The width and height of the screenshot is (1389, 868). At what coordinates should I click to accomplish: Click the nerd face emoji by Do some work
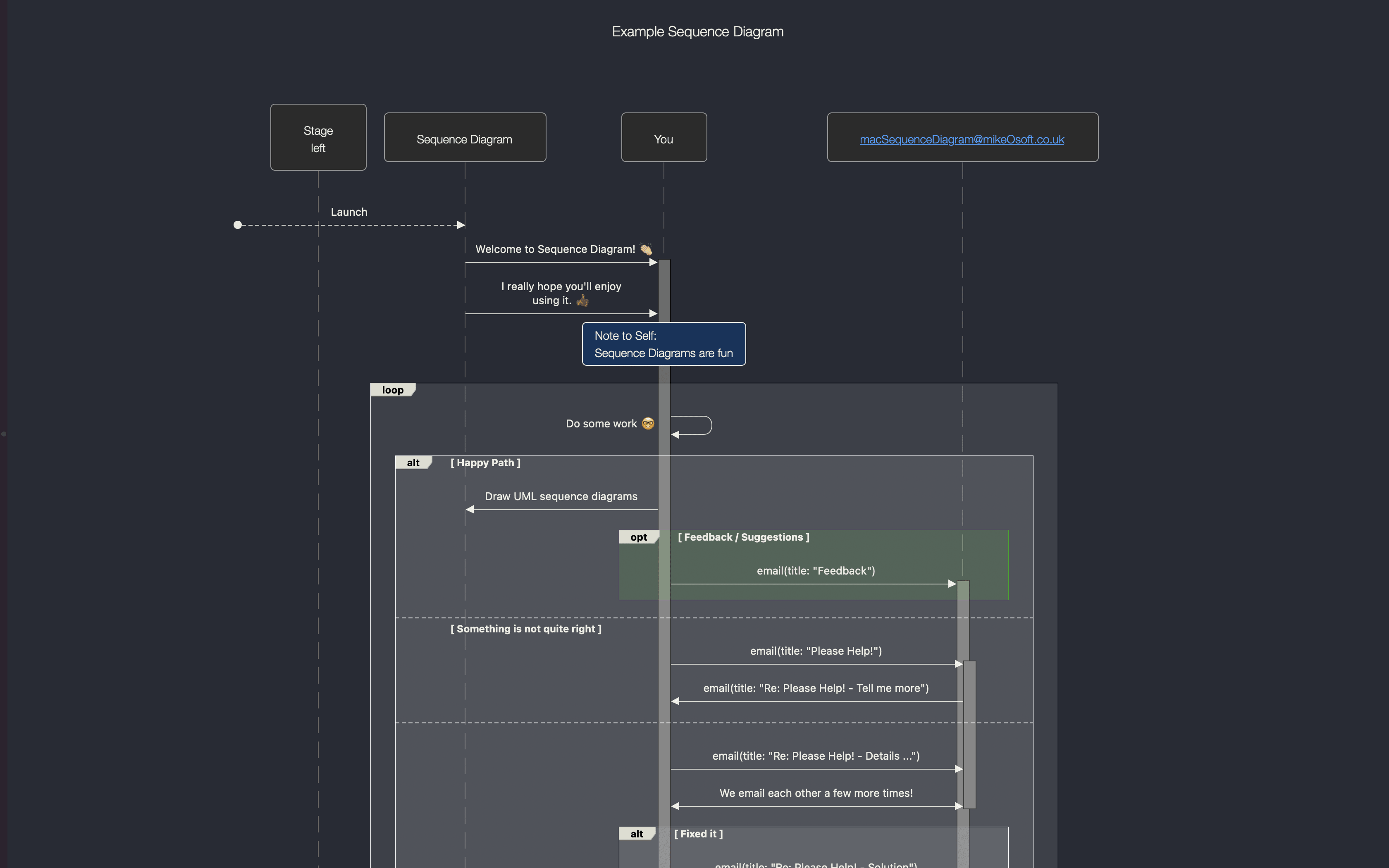coord(648,424)
